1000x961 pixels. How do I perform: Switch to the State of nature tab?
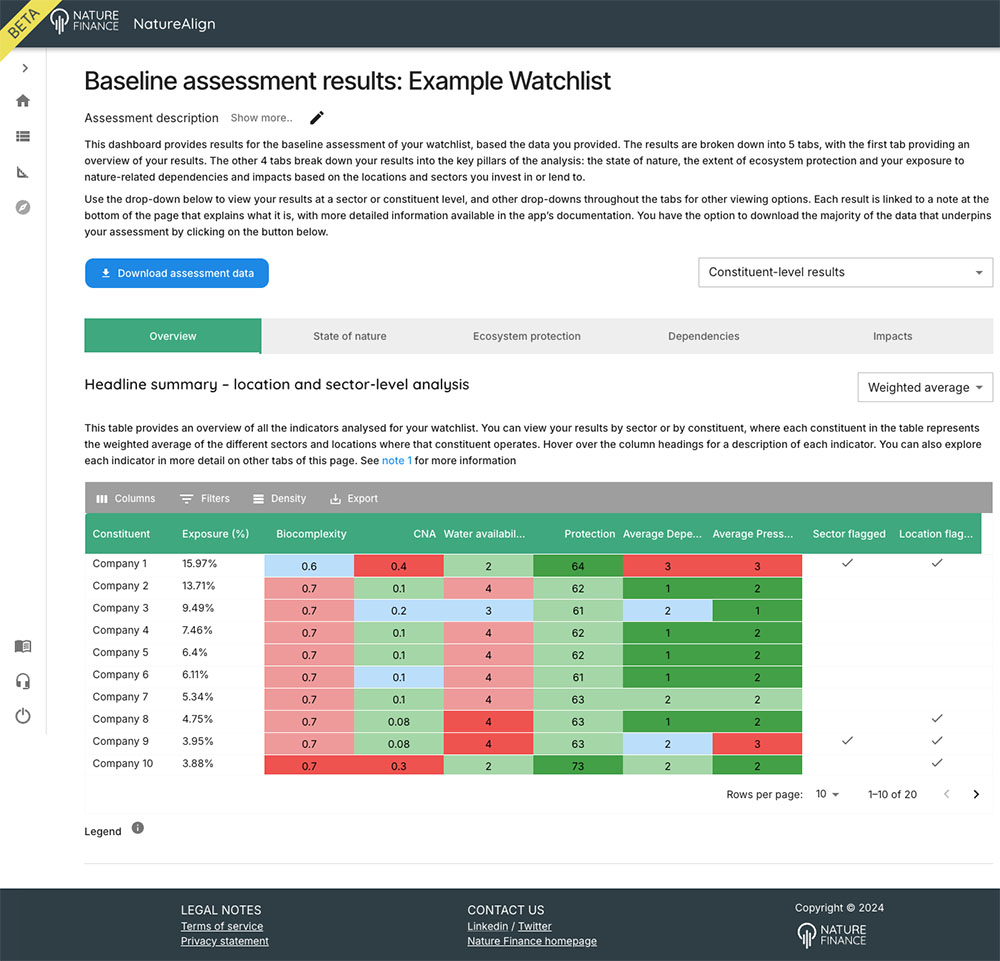(349, 336)
